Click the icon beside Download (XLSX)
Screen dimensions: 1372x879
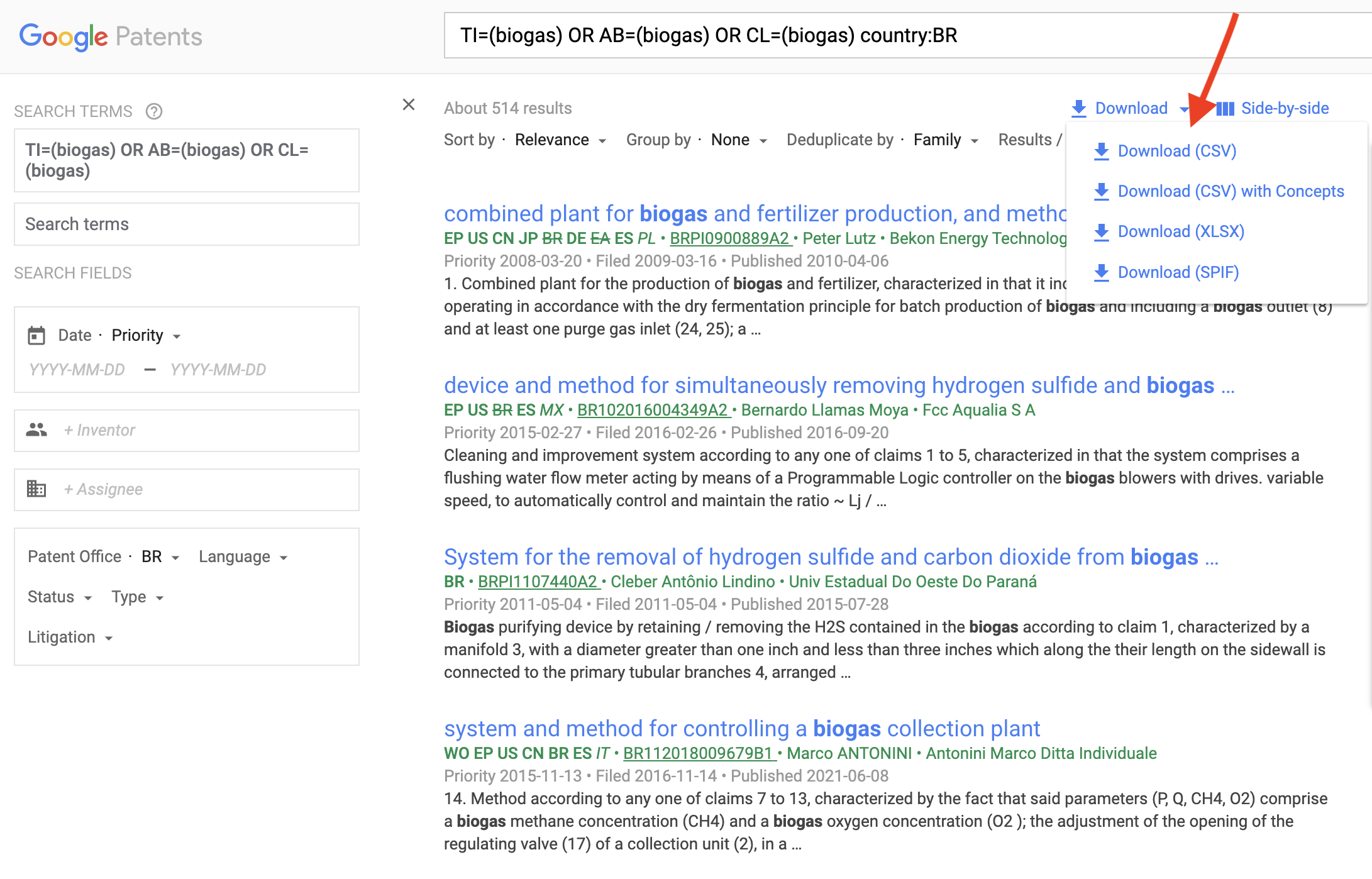pyautogui.click(x=1102, y=232)
